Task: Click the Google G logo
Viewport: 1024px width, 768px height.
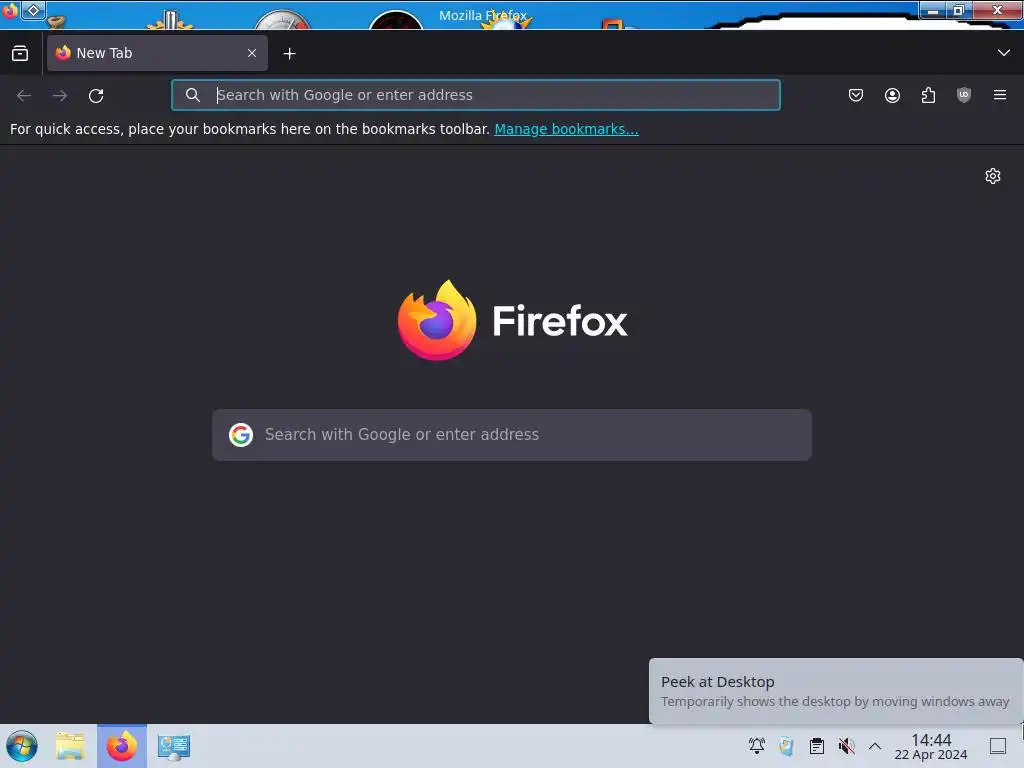Action: tap(241, 435)
